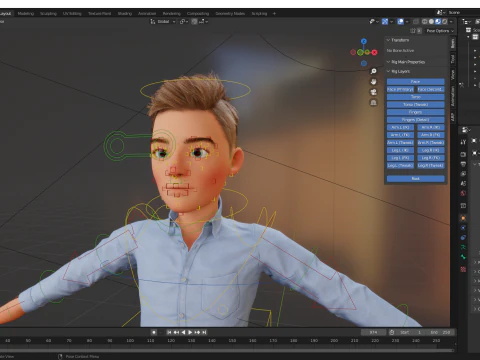Select rendered viewport shading

(445, 22)
